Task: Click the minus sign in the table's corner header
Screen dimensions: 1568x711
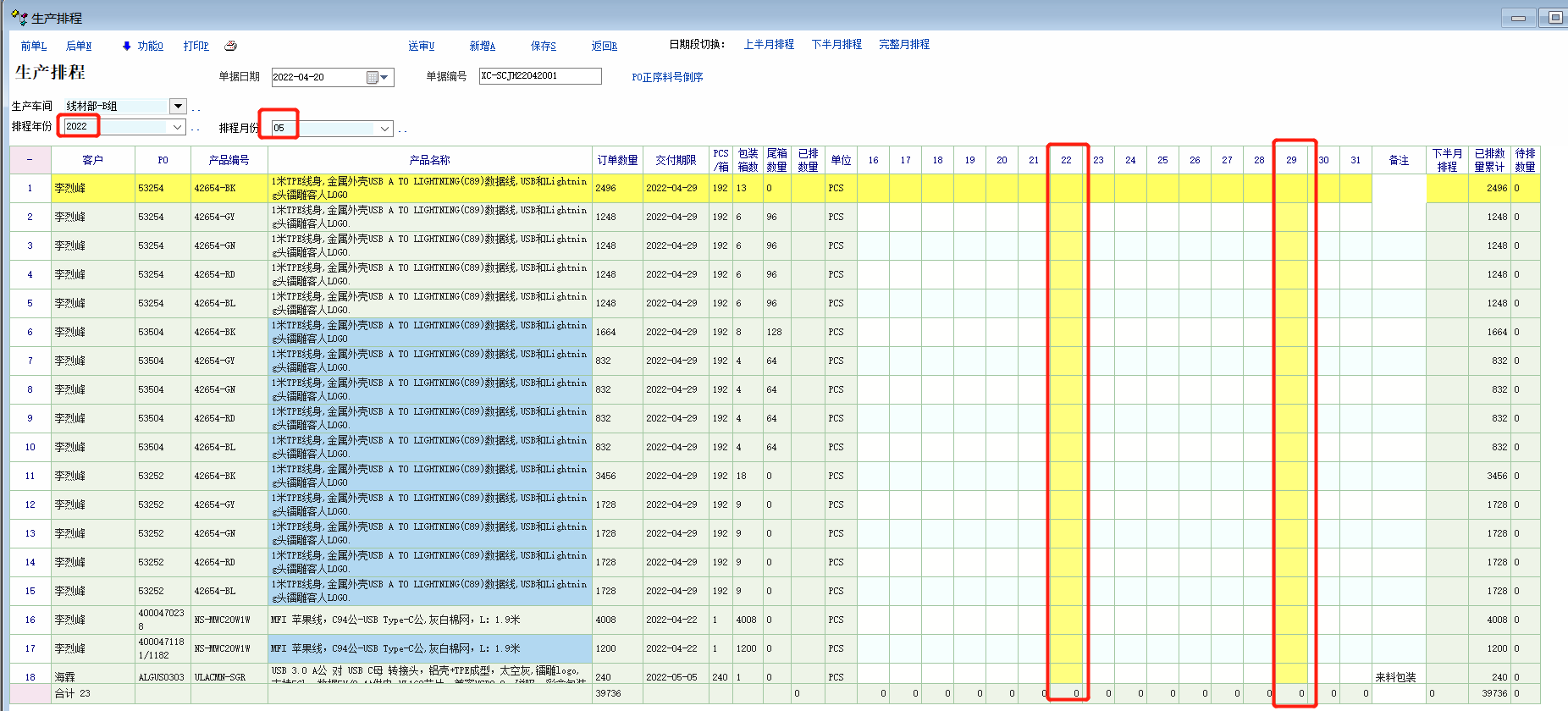Action: pos(30,160)
